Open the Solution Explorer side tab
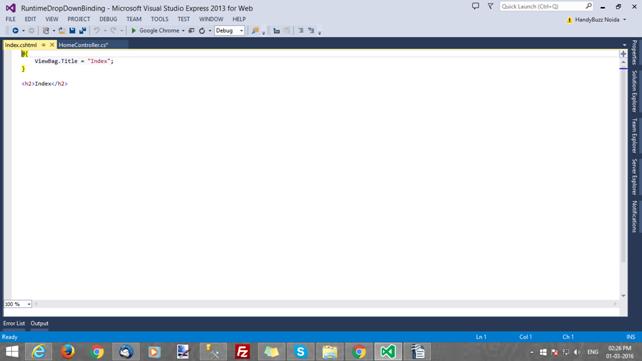Image resolution: width=642 pixels, height=361 pixels. coord(635,91)
